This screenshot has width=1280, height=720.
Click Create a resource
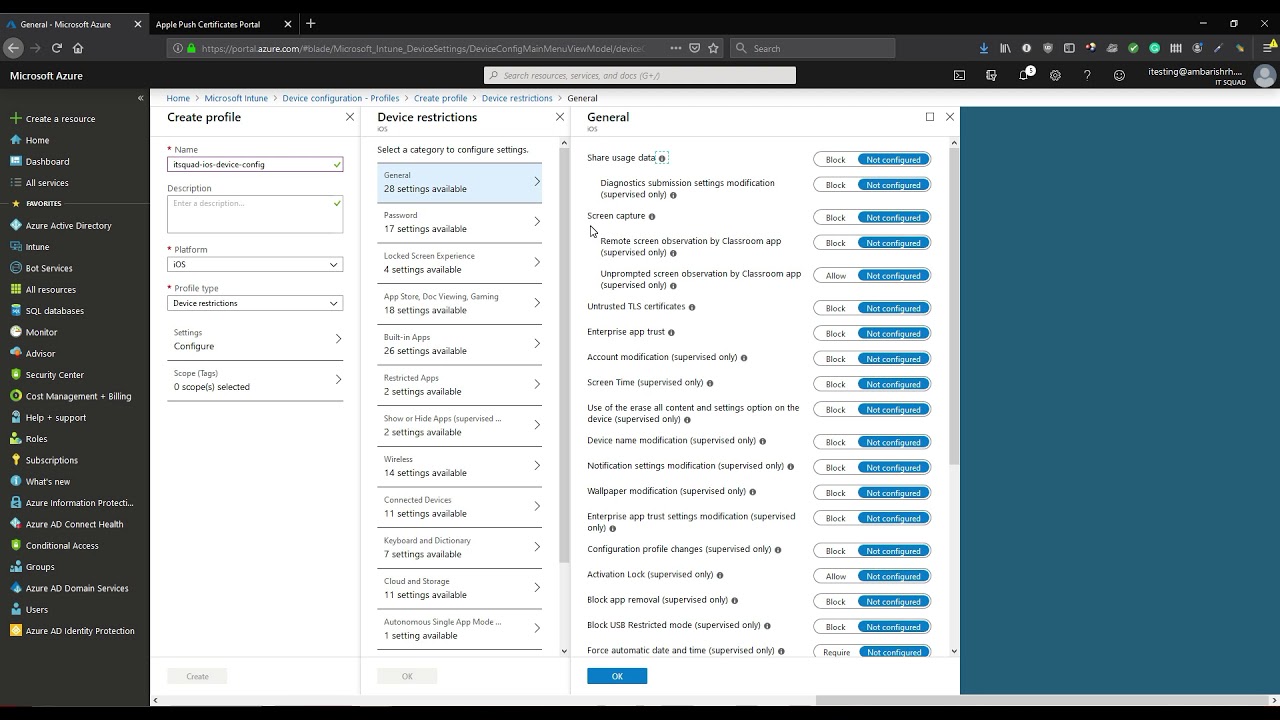(60, 118)
